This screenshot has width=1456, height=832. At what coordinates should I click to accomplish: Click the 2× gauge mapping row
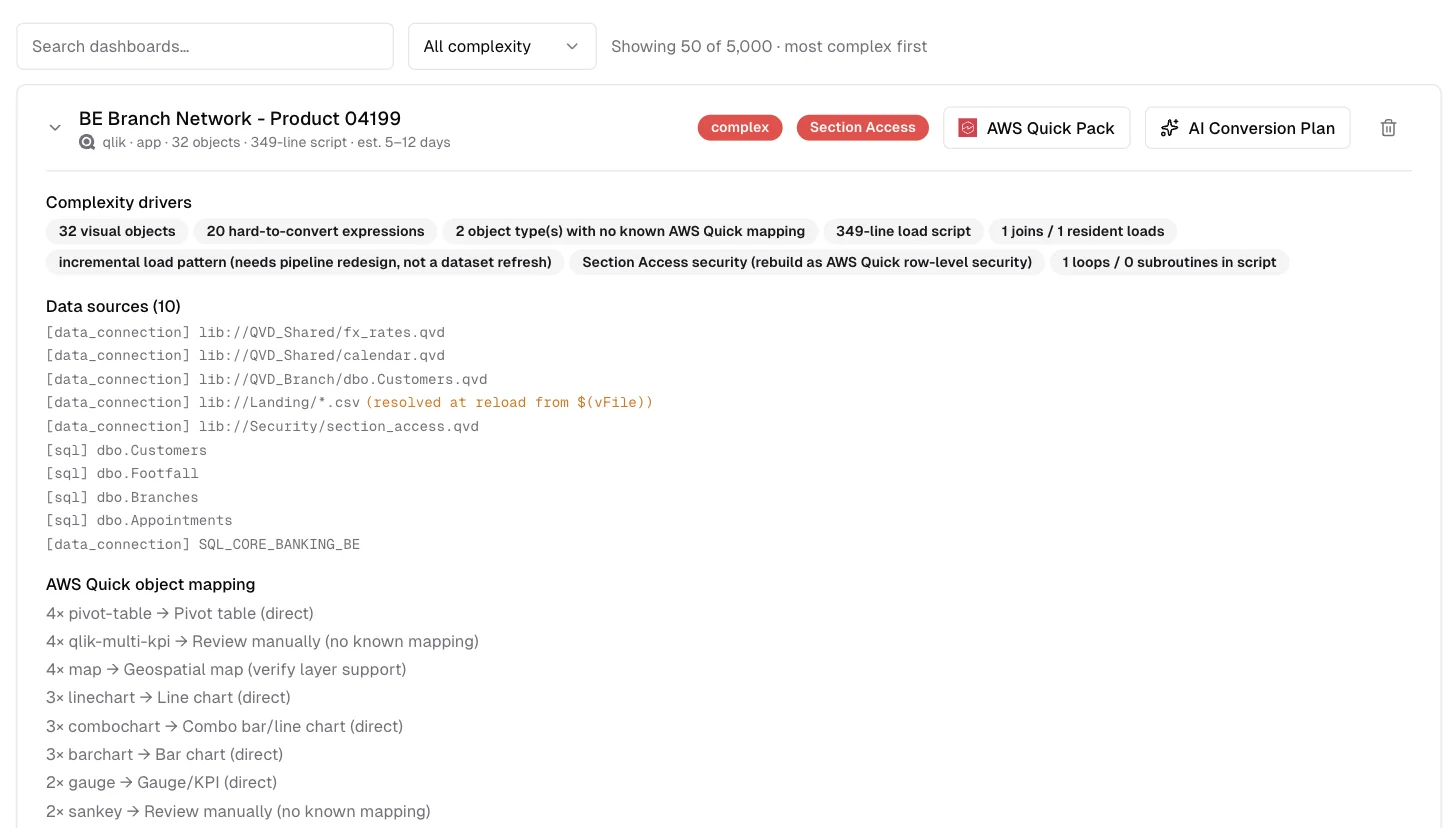(x=161, y=782)
